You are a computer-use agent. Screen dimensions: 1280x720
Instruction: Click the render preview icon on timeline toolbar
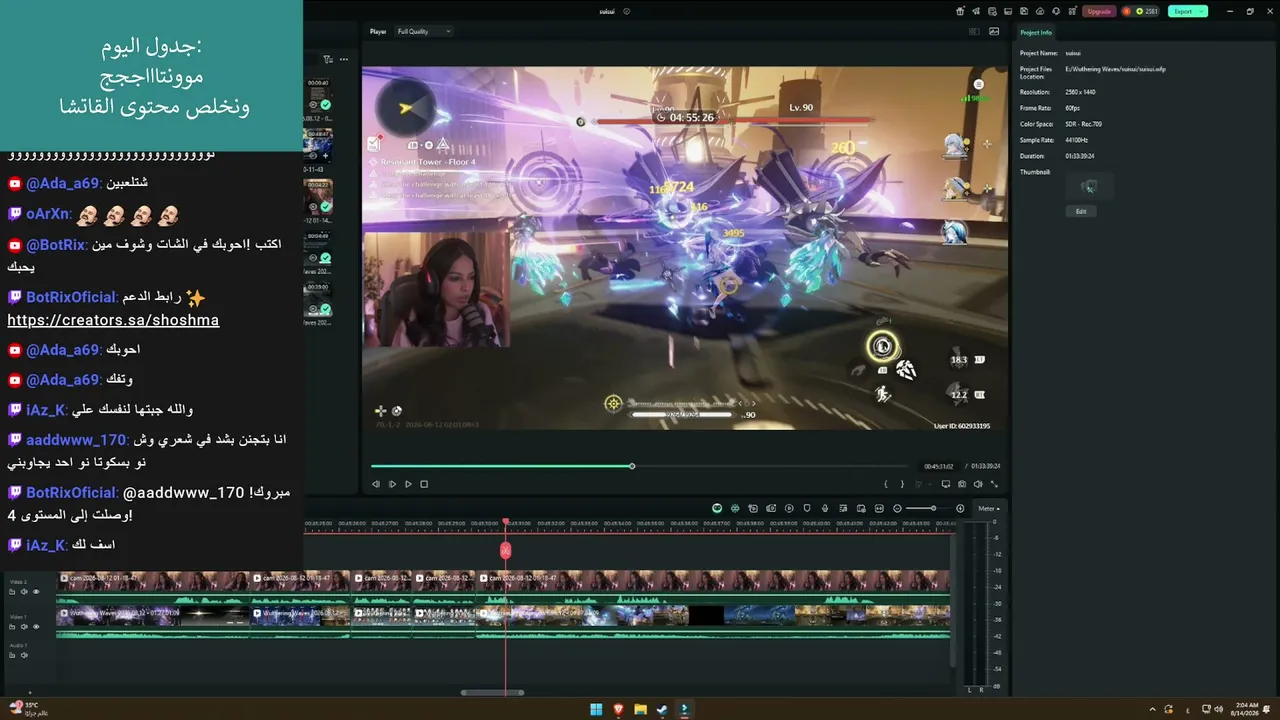789,508
